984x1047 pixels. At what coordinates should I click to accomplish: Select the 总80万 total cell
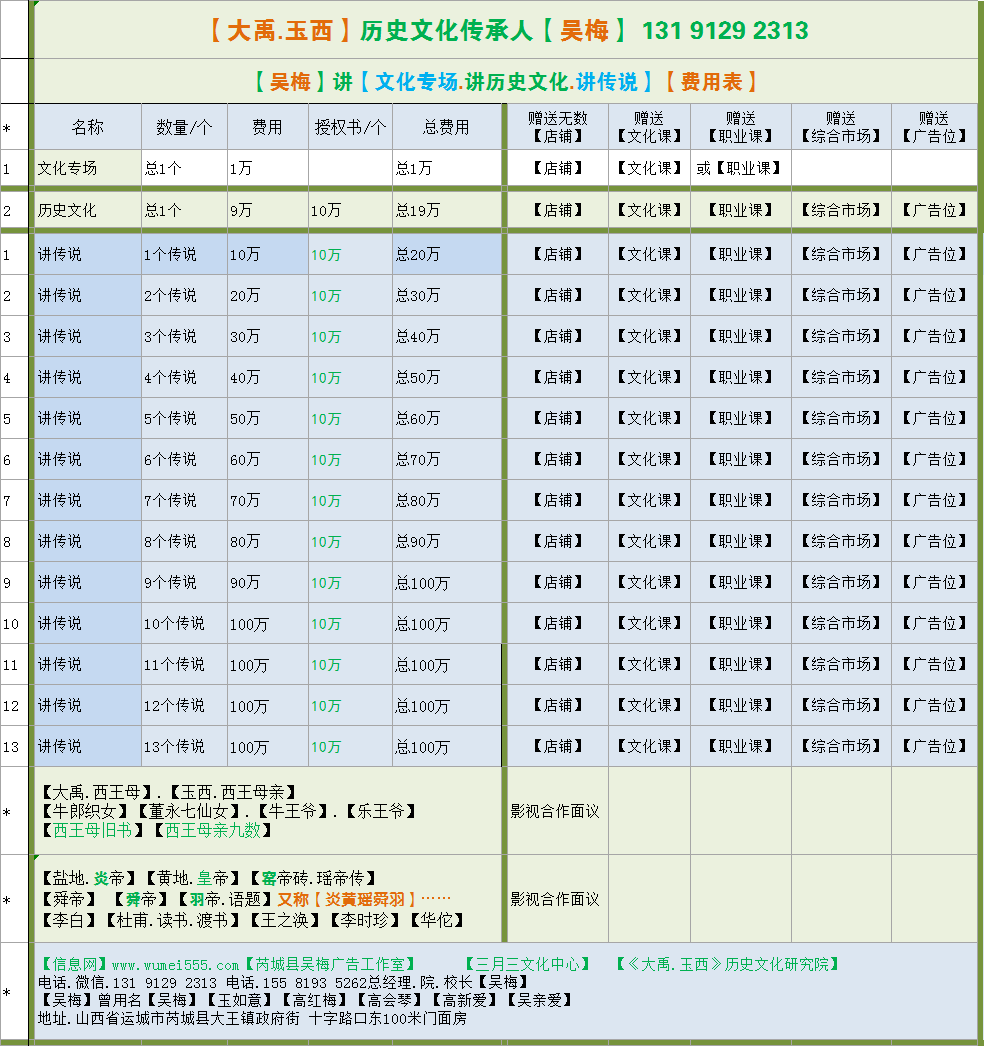click(447, 501)
